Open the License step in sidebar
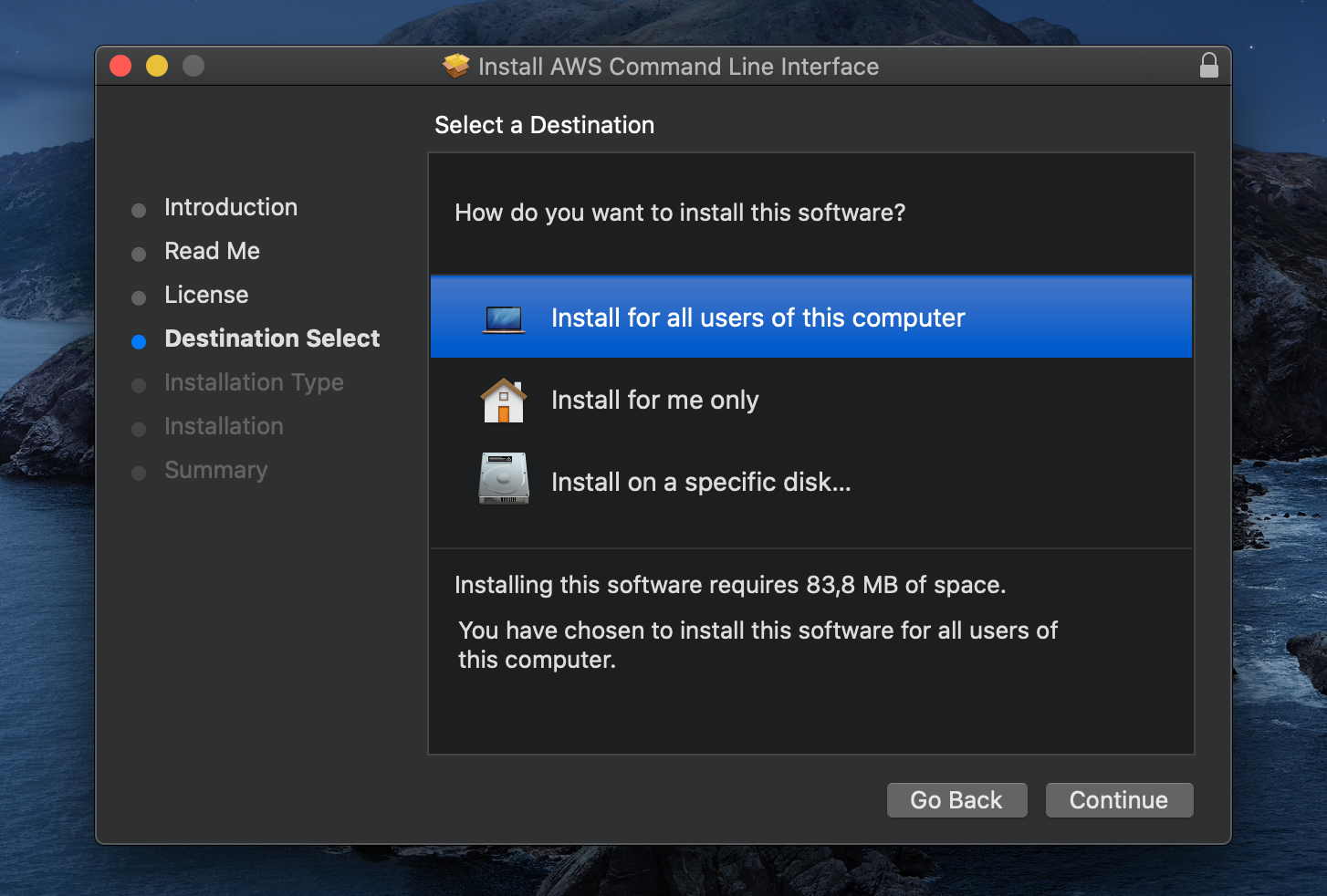The image size is (1327, 896). pyautogui.click(x=206, y=295)
